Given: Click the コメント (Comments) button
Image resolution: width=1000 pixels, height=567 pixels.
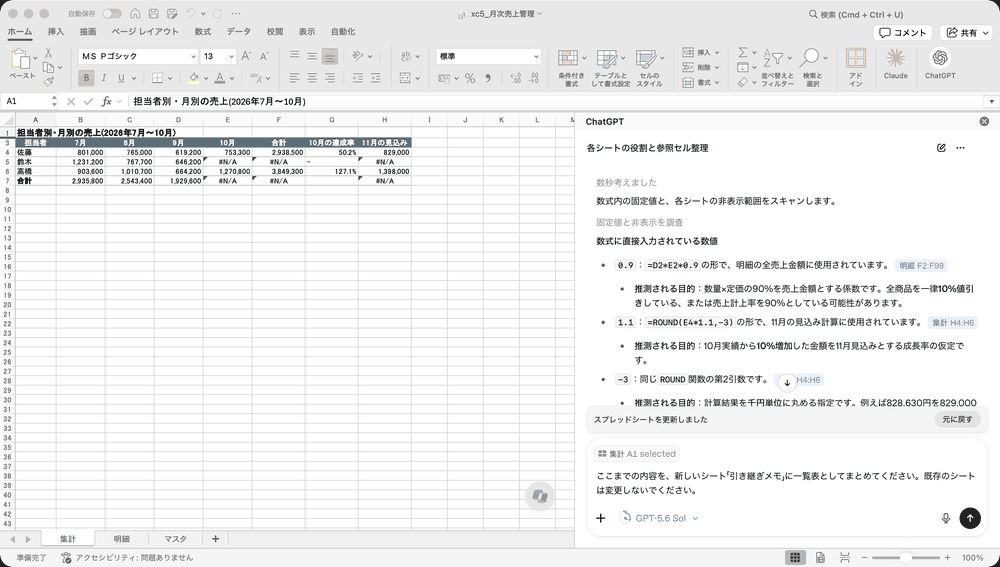Looking at the screenshot, I should click(x=902, y=33).
